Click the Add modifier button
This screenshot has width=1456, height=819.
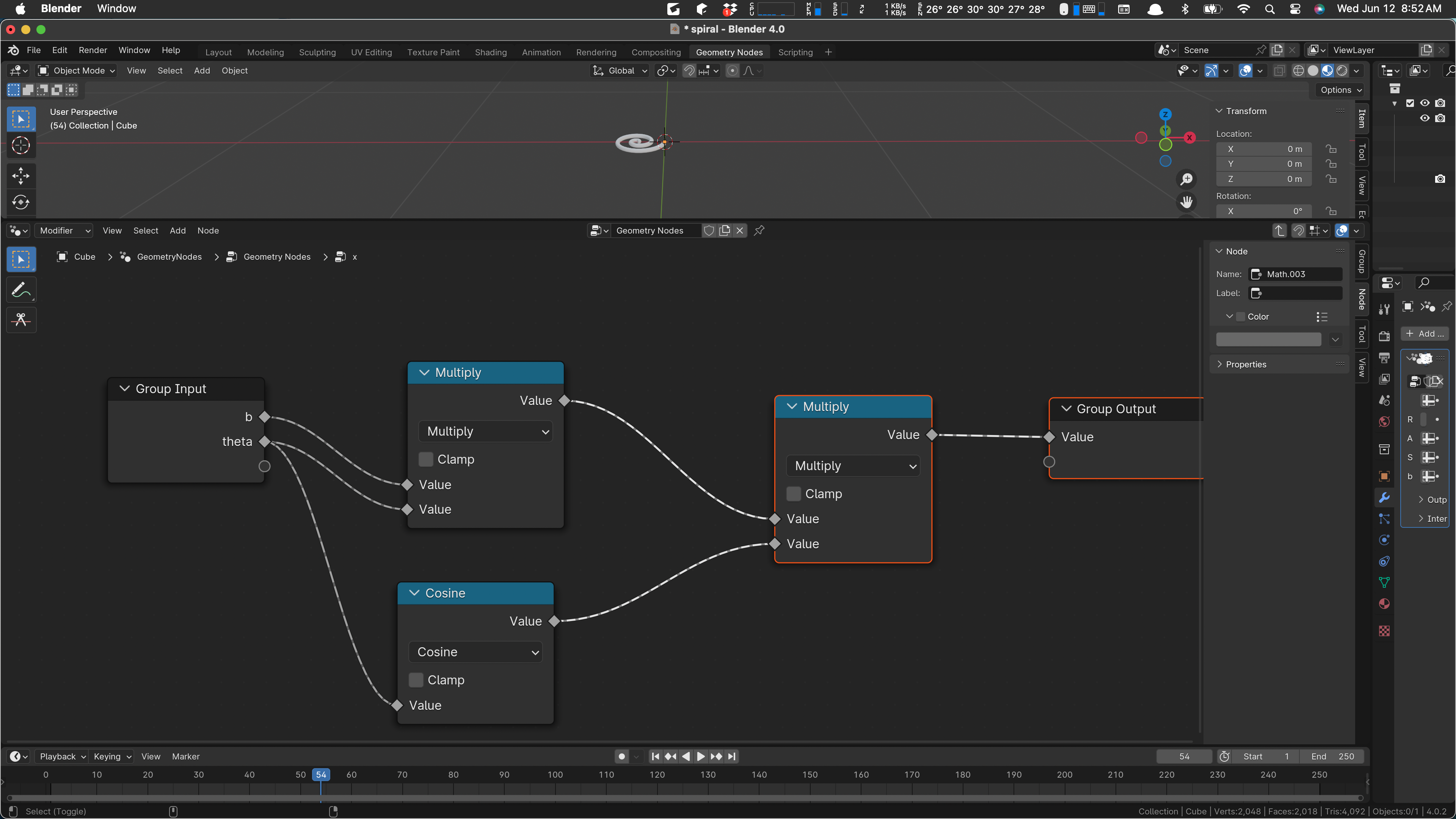pos(1425,334)
